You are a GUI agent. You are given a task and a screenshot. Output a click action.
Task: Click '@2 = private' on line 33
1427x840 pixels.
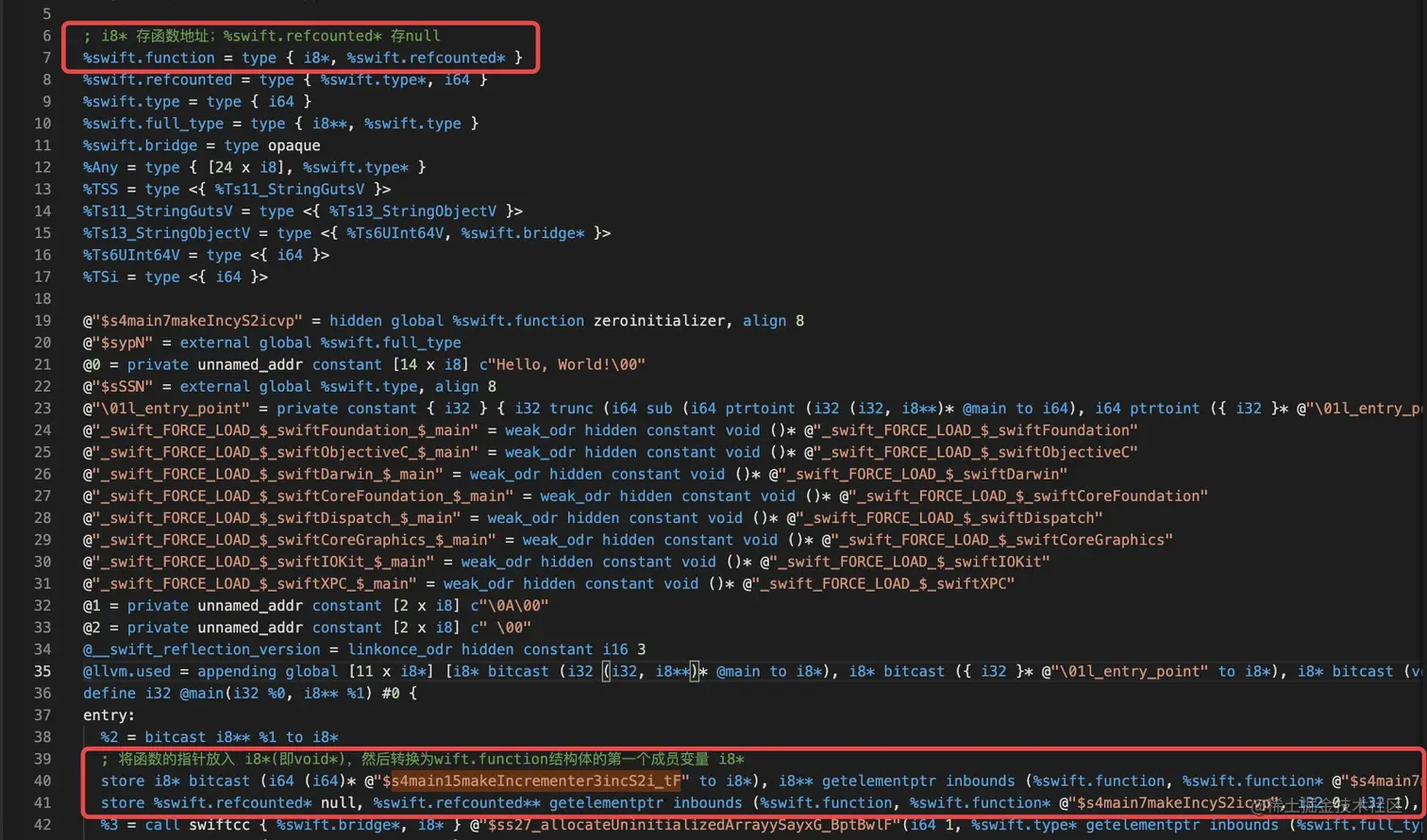pos(136,628)
